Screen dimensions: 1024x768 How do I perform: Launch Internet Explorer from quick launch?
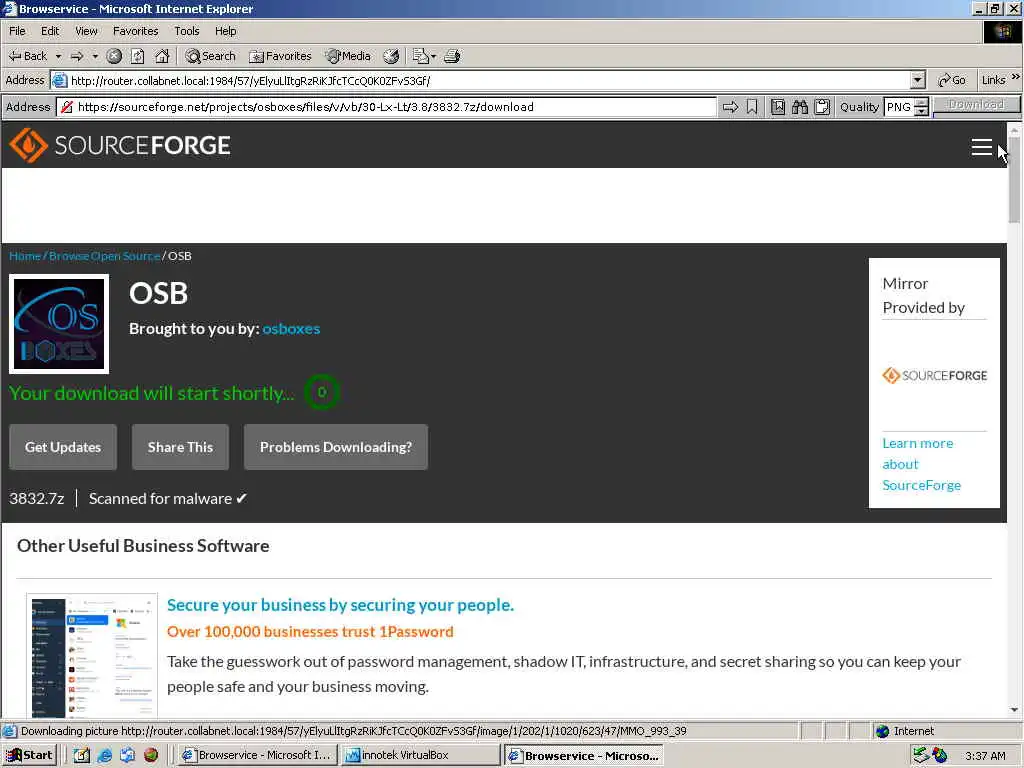click(x=104, y=756)
